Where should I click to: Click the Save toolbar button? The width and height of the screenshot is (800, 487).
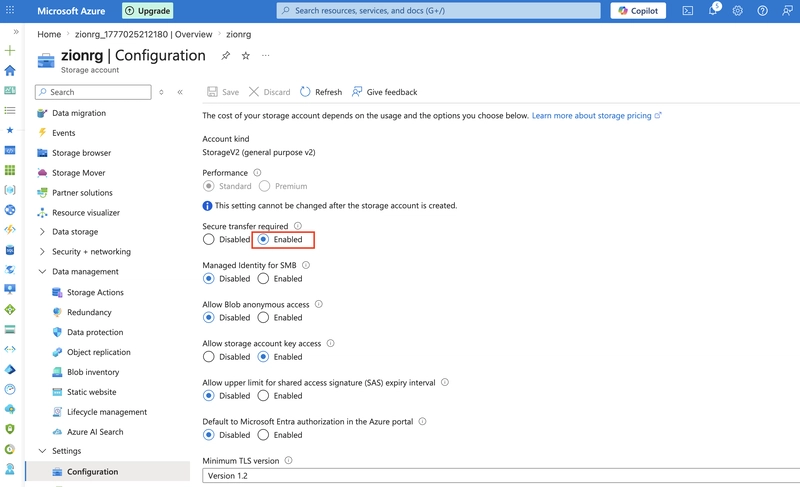click(x=223, y=92)
